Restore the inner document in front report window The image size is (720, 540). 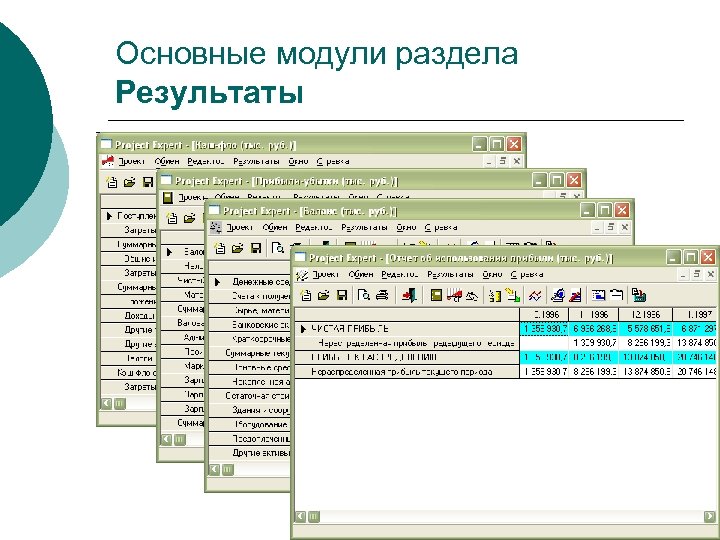(x=697, y=275)
